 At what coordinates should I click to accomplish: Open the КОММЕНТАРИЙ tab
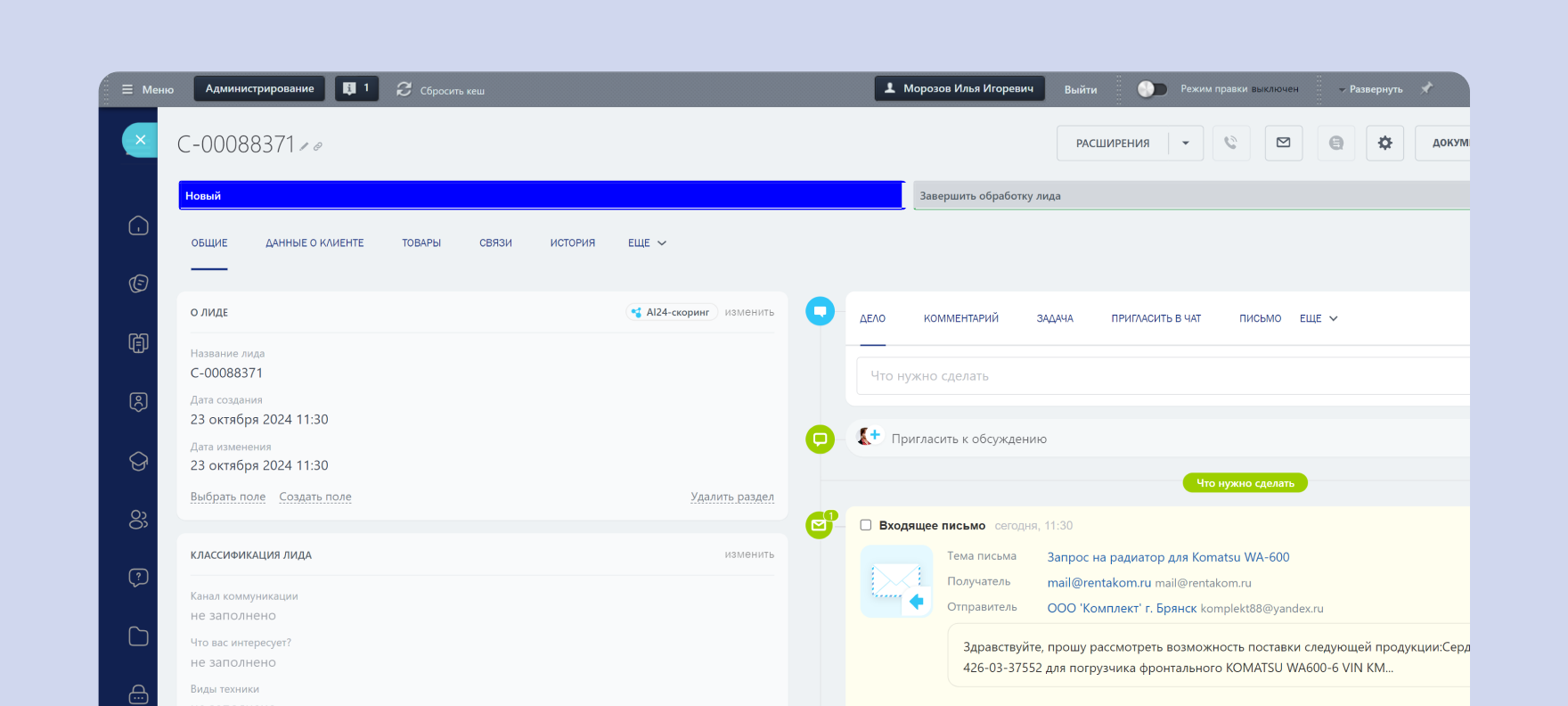pos(960,318)
